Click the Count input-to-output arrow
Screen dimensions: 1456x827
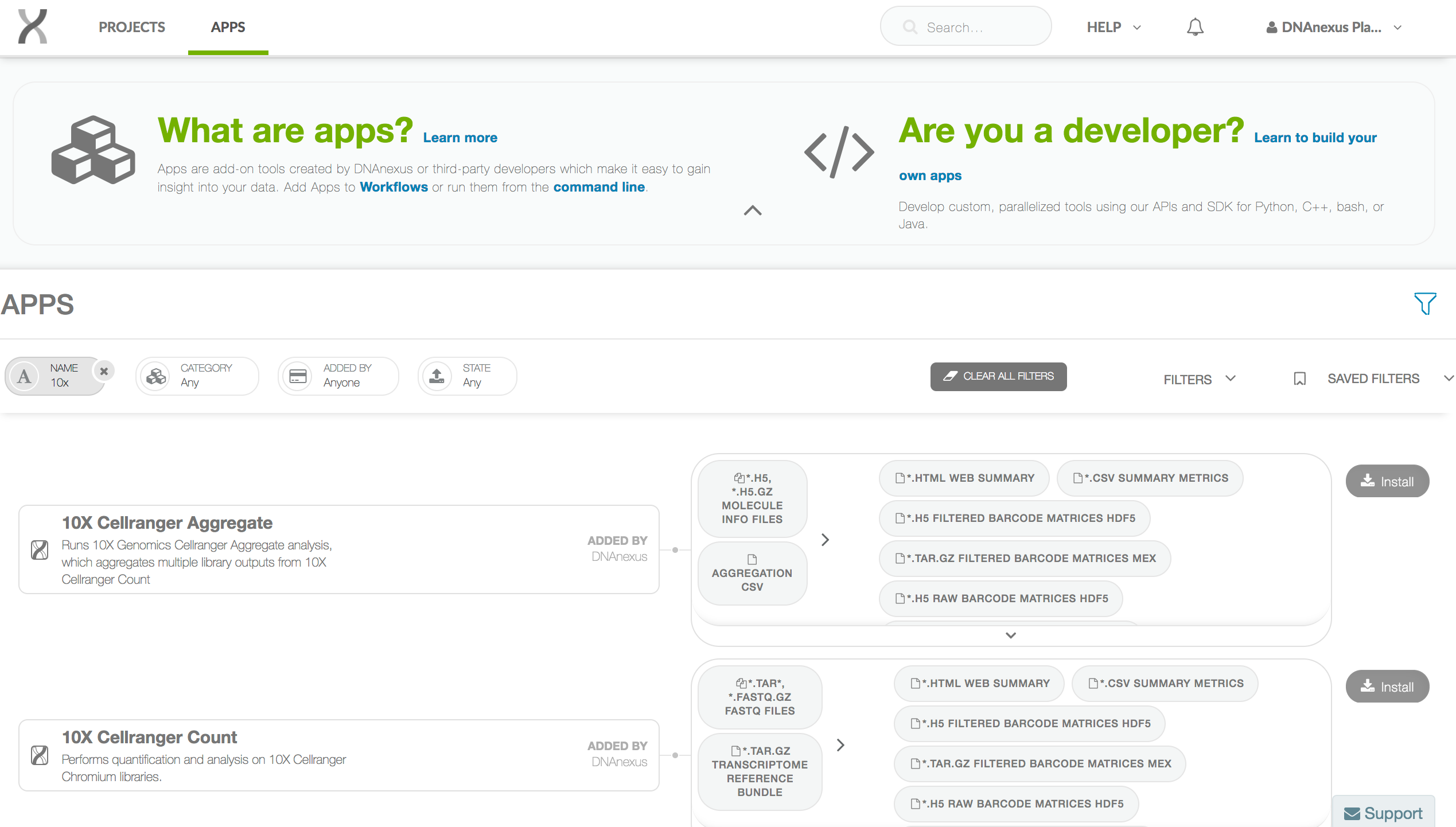point(840,745)
